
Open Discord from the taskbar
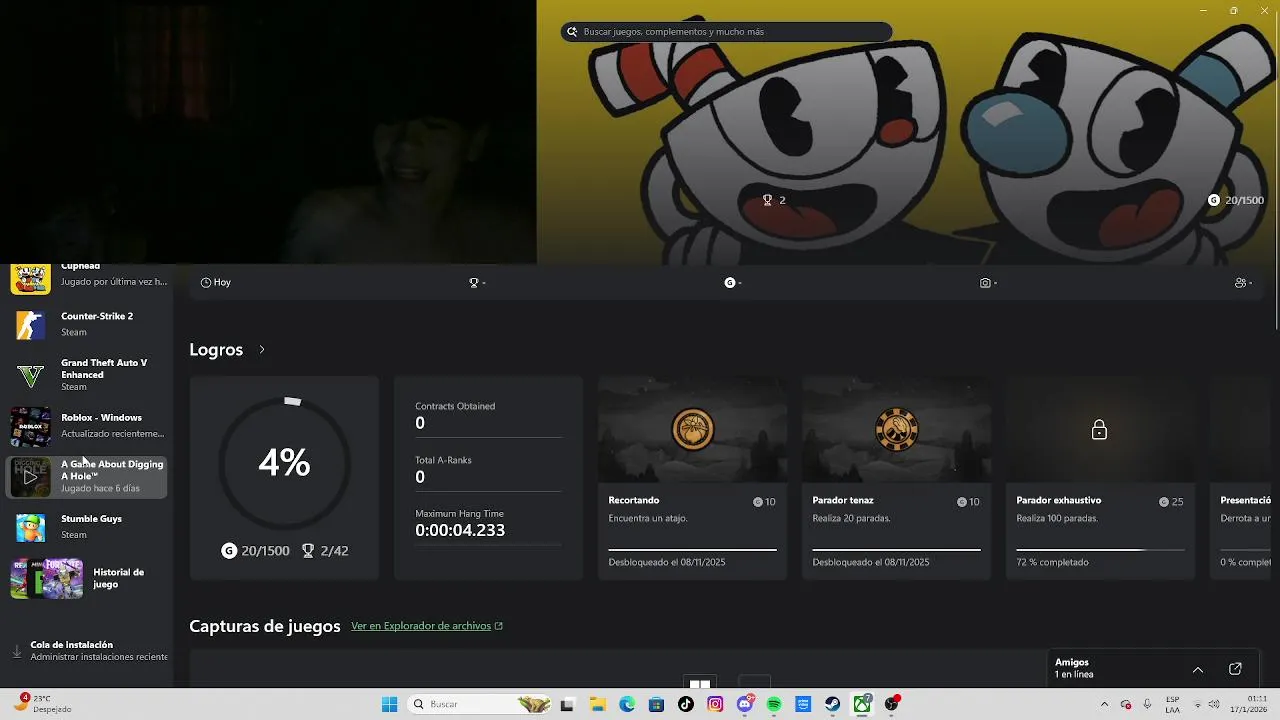coord(745,704)
